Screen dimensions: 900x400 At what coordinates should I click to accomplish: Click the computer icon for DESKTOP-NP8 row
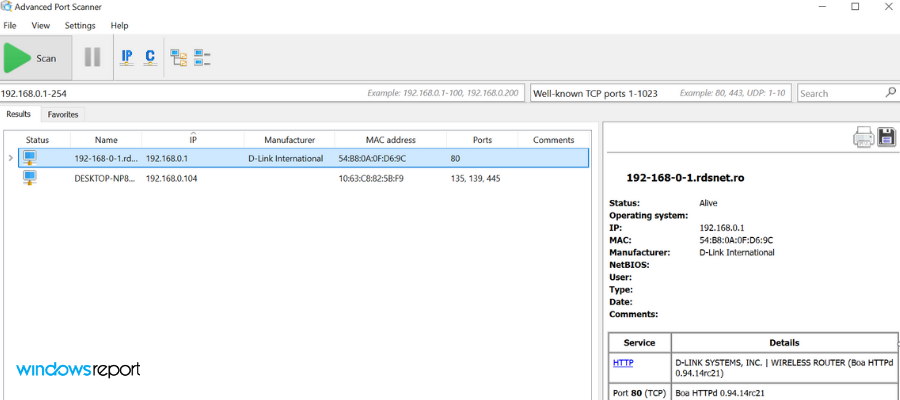tap(29, 178)
